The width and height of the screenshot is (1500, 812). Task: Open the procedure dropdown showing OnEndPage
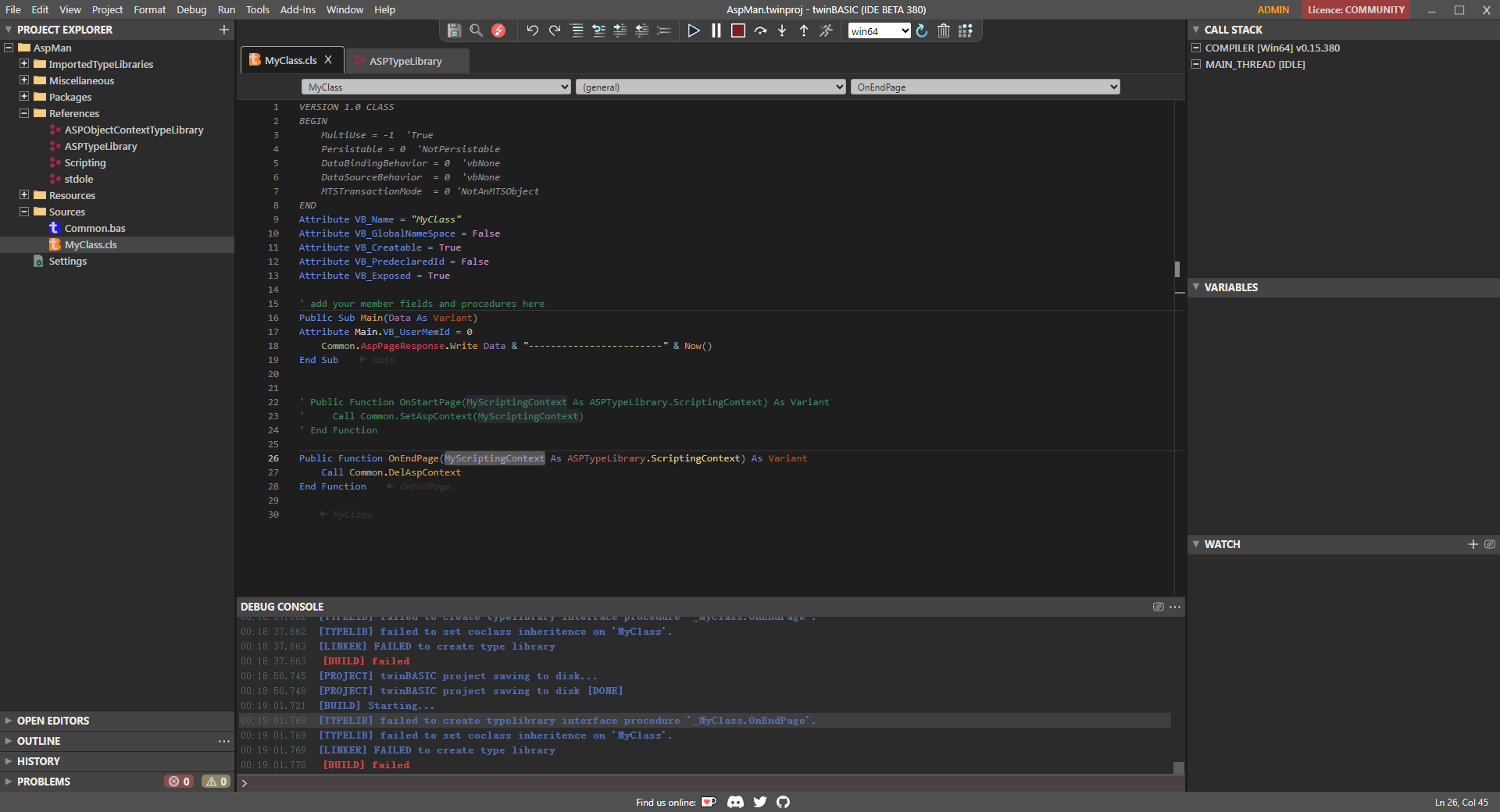984,87
